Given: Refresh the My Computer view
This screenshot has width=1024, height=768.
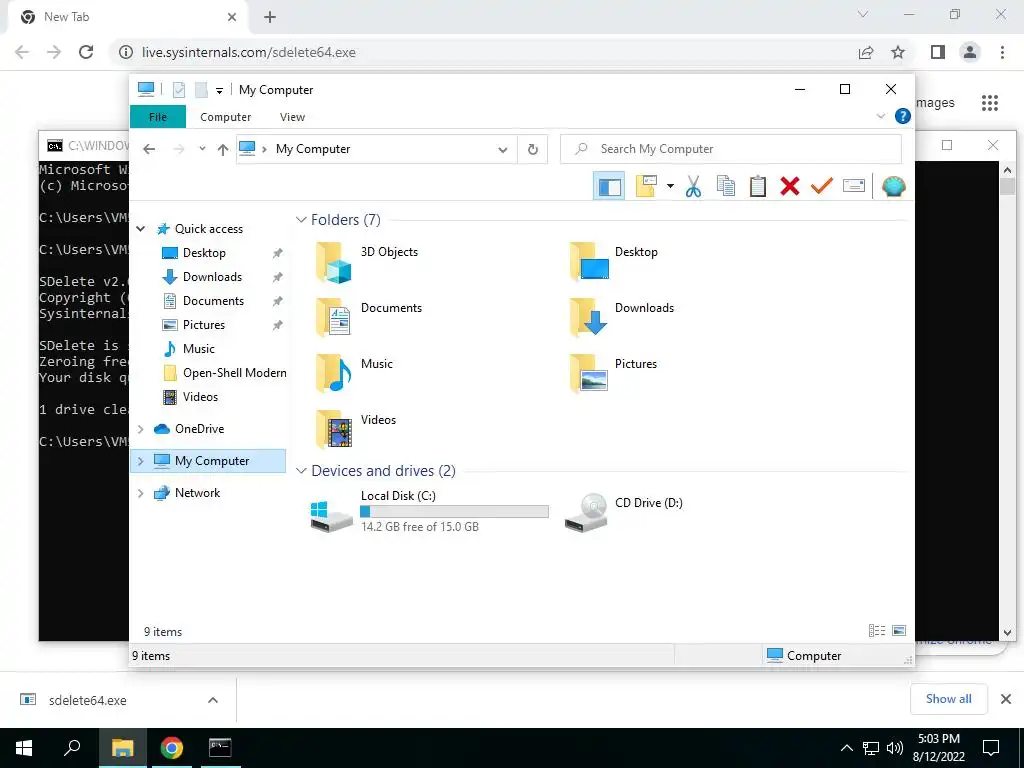Looking at the screenshot, I should tap(533, 150).
